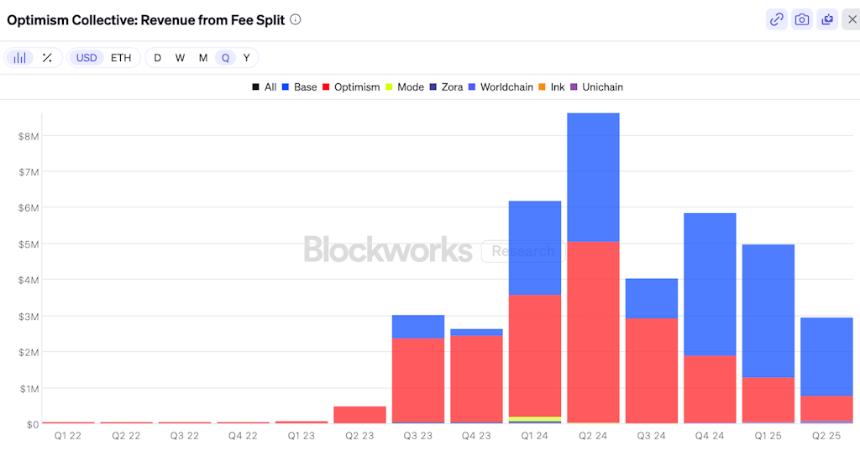Close the chart panel with X icon

[852, 20]
